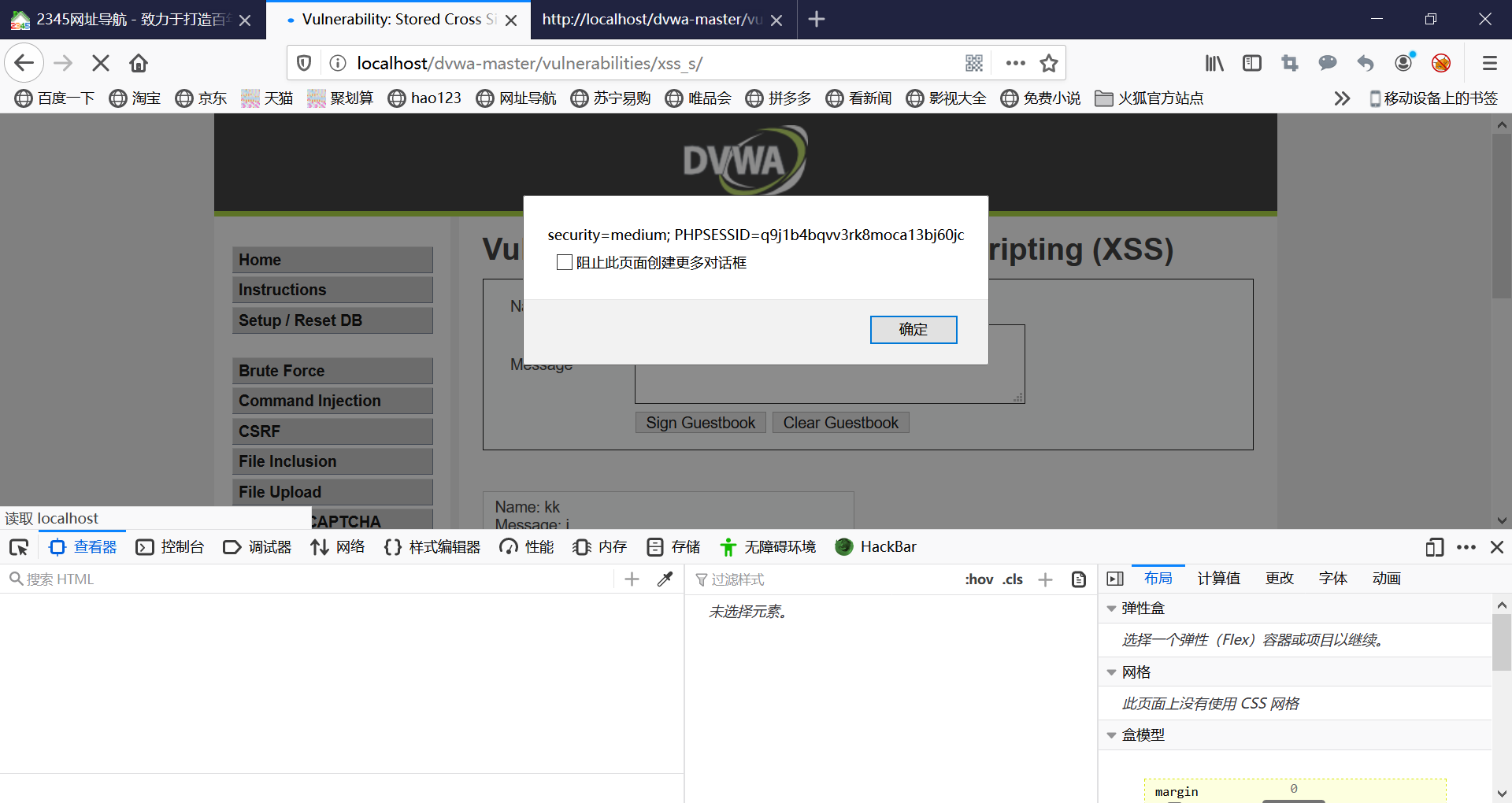Screen dimensions: 1512x803
Task: Close the developer tools panel
Action: point(1497,547)
